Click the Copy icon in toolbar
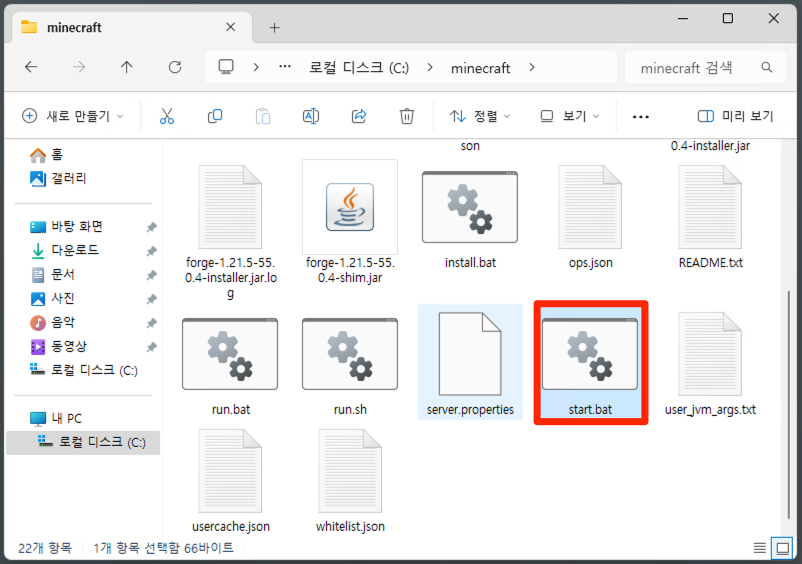This screenshot has width=802, height=564. (x=215, y=116)
